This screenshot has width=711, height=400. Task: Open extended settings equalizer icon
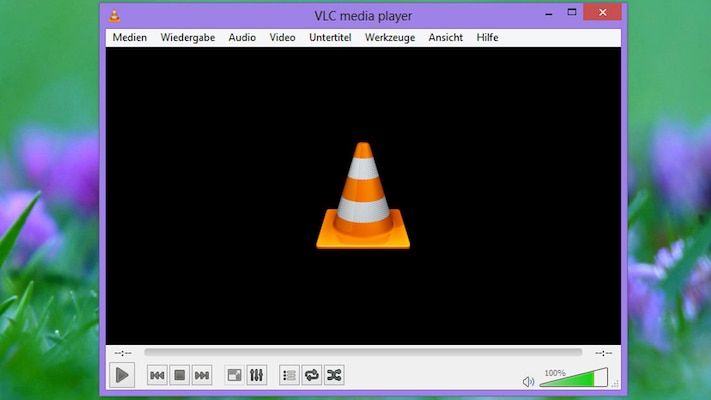coord(257,375)
